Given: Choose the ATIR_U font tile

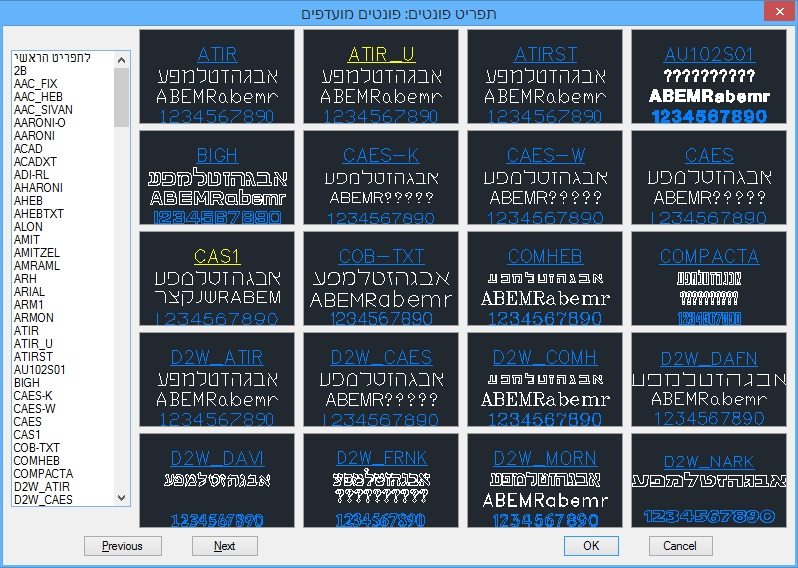Looking at the screenshot, I should [x=381, y=77].
